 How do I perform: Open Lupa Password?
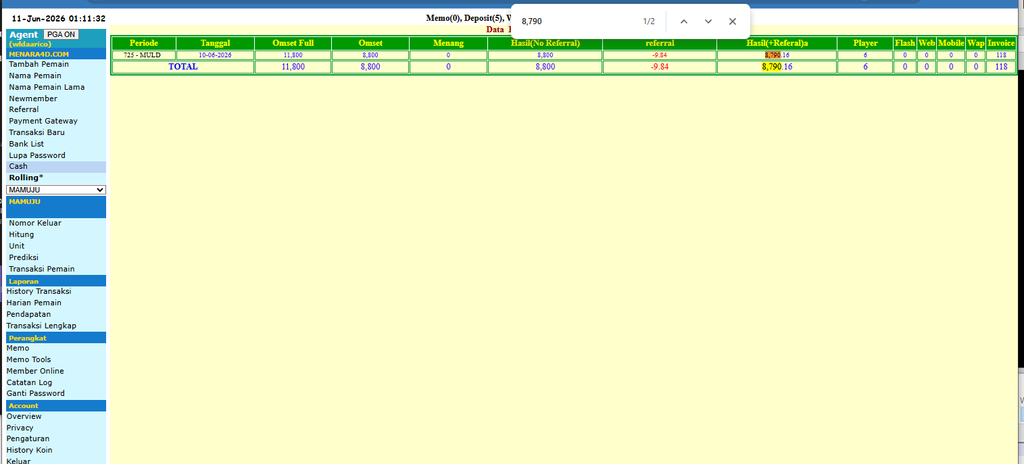coord(37,156)
